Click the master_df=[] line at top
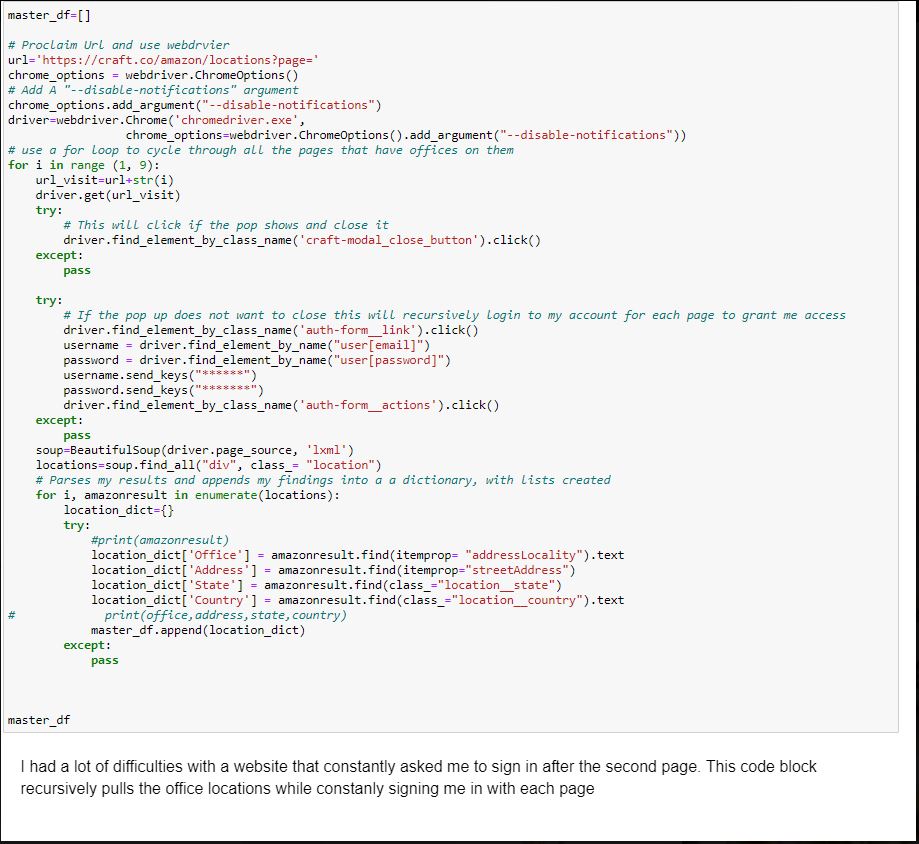The height and width of the screenshot is (844, 919). click(48, 15)
